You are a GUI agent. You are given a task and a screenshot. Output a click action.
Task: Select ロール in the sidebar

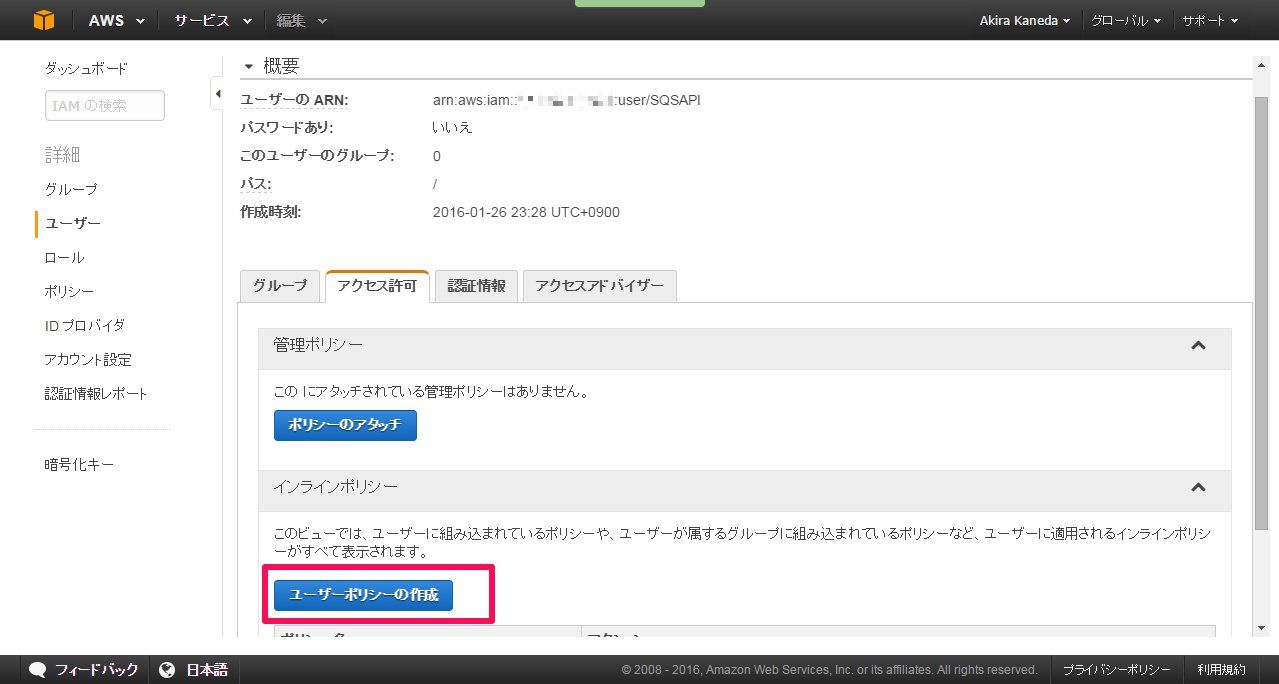(x=64, y=257)
